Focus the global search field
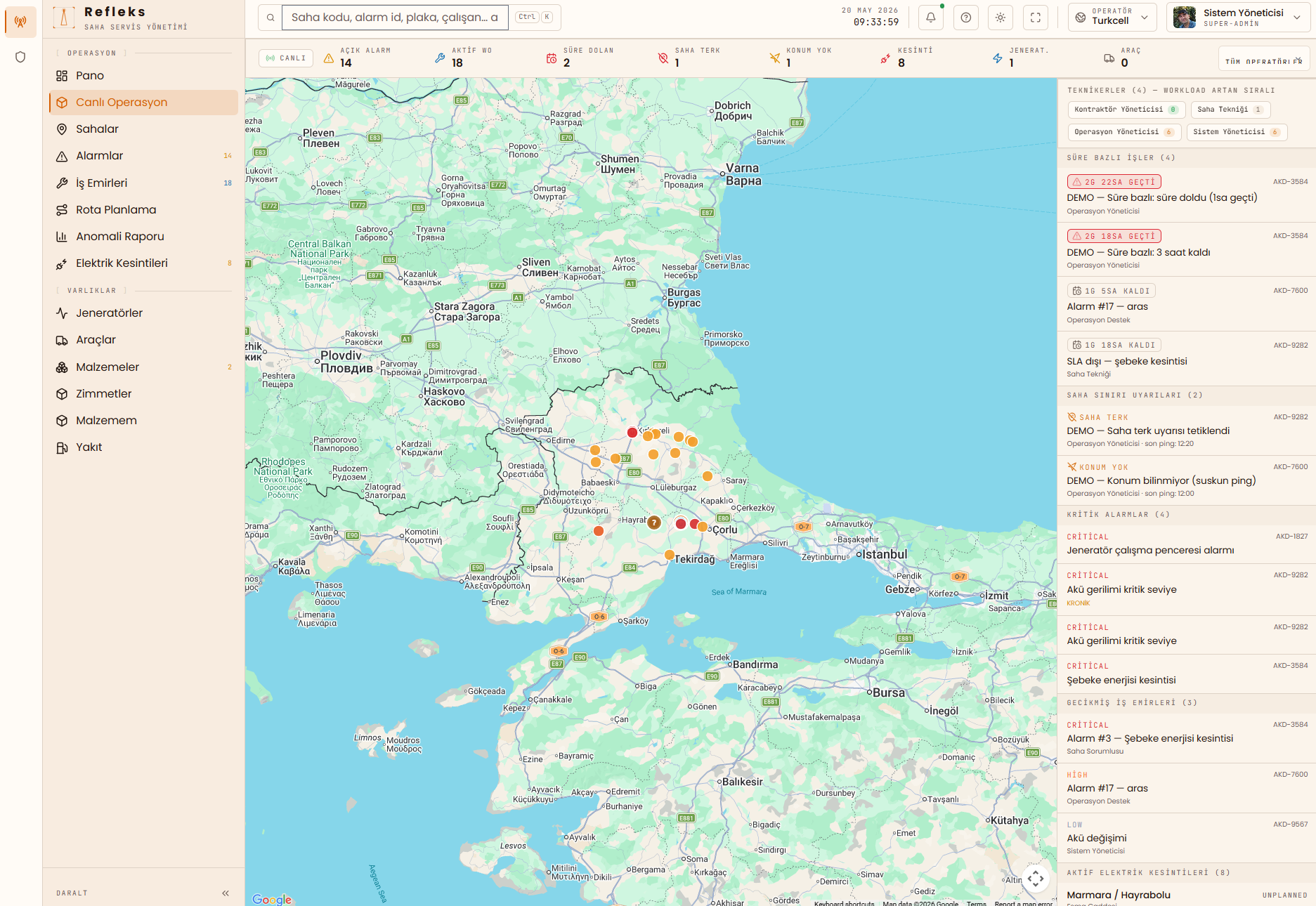This screenshot has width=1316, height=906. pos(395,17)
